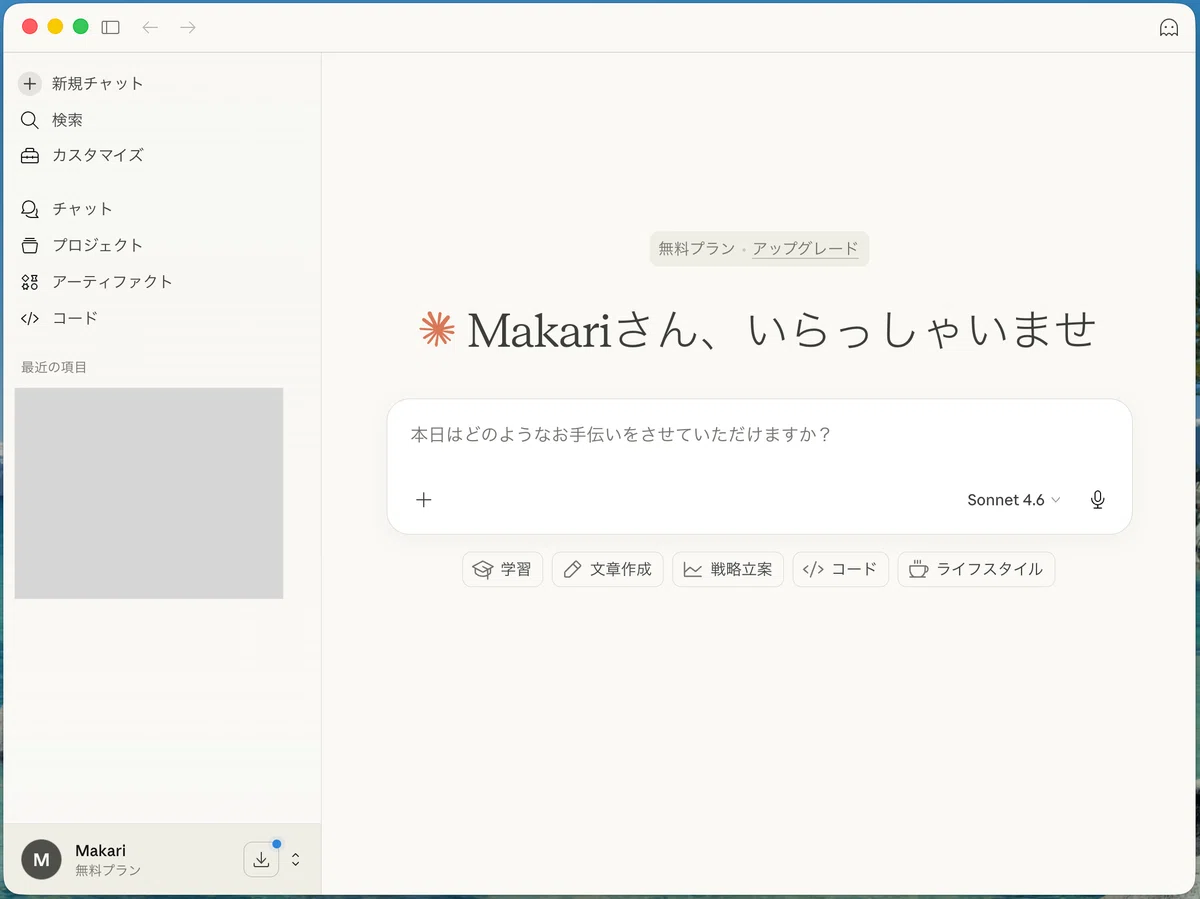Expand the account menu chevron
Screen dimensions: 1200x899
296,859
